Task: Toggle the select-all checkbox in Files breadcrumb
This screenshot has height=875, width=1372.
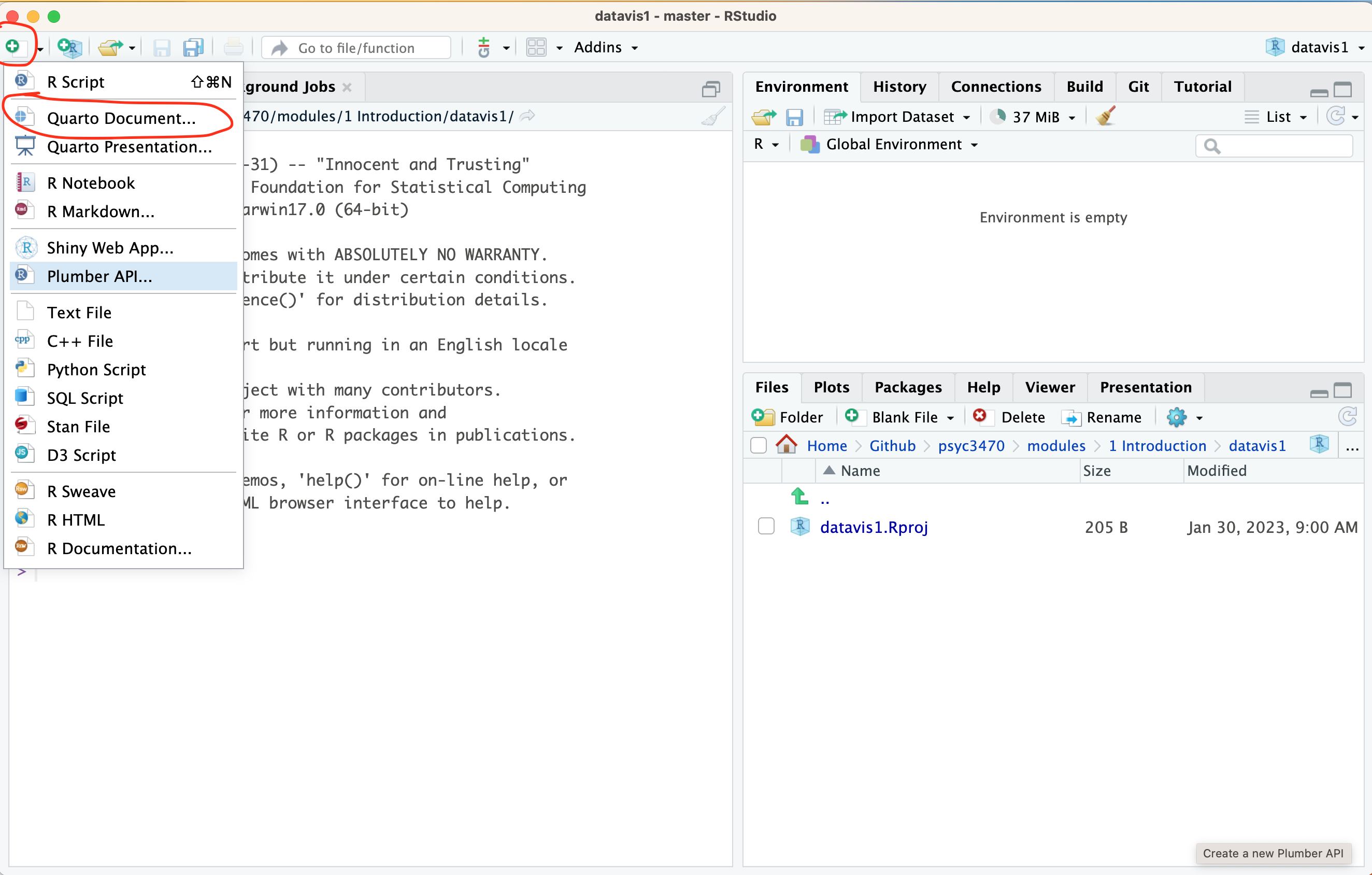Action: pos(759,445)
